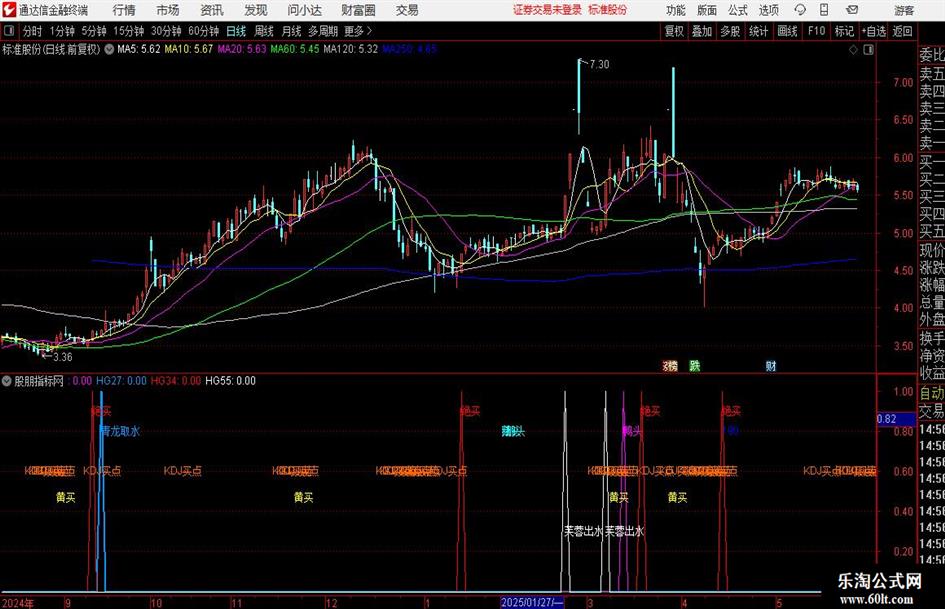Screen dimensions: 945x609
Task: Click the diamond icon above the price axis
Action: pos(853,50)
